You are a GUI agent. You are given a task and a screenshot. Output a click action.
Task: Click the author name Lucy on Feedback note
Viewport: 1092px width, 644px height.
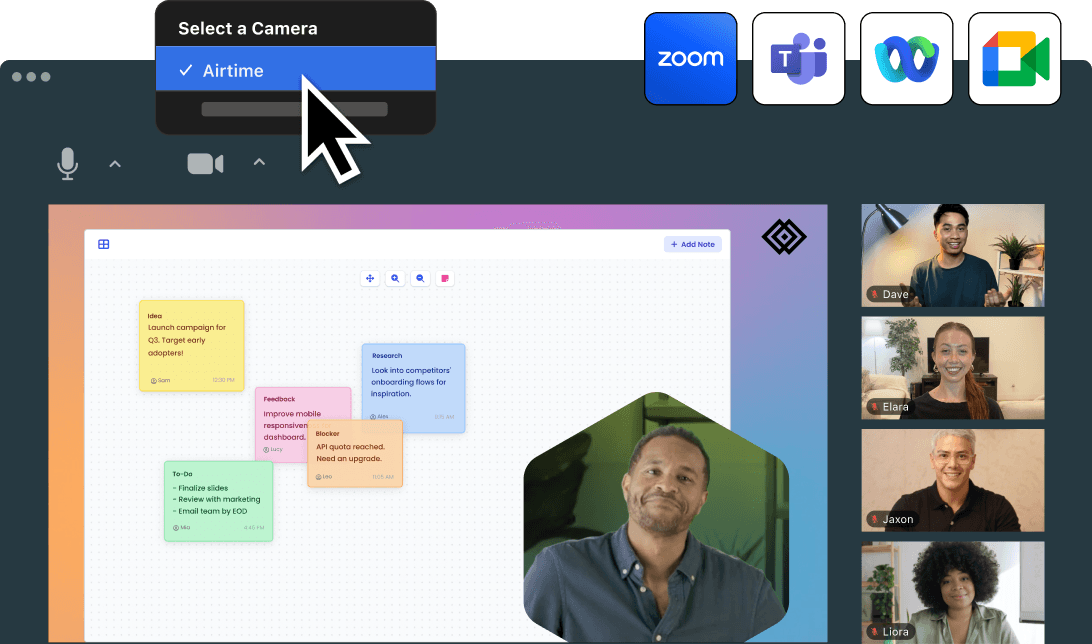click(276, 450)
